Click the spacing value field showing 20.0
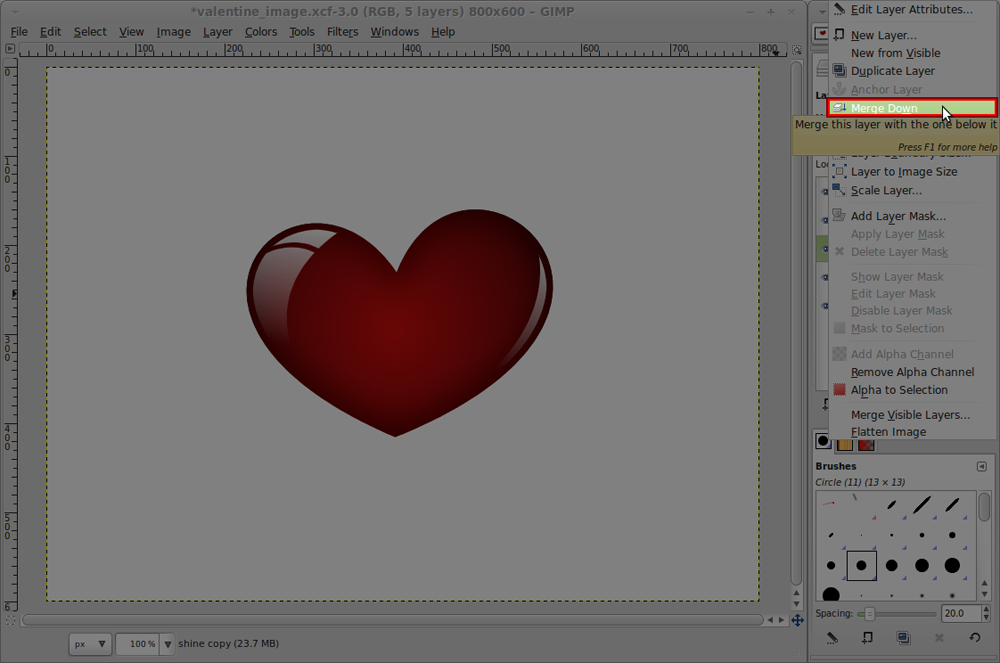Viewport: 1000px width, 663px height. pyautogui.click(x=957, y=613)
